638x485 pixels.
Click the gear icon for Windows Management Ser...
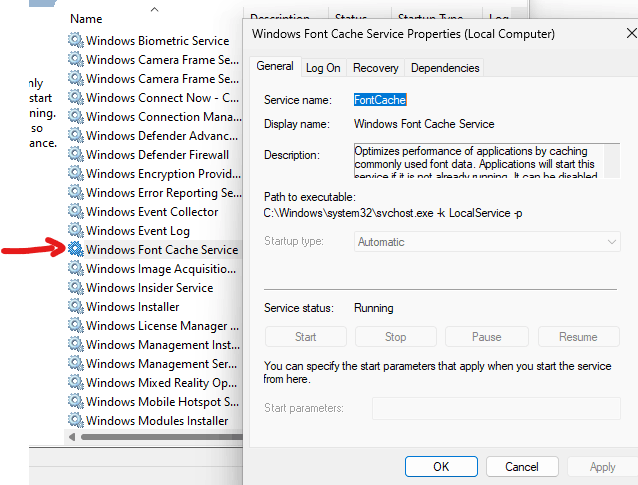[x=76, y=363]
